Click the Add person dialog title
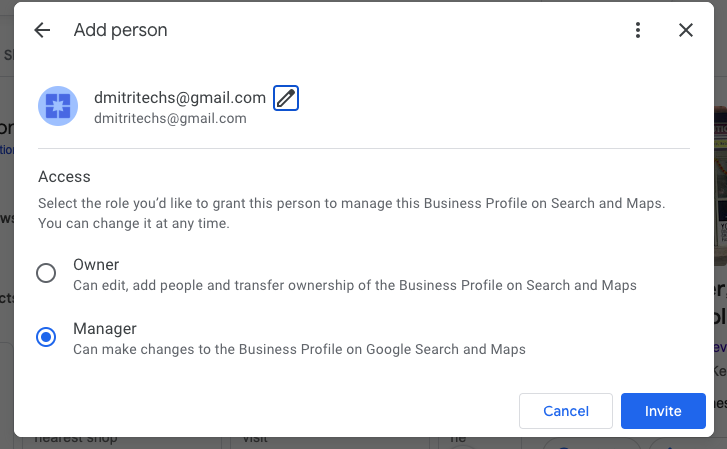Viewport: 727px width, 449px height. (x=120, y=30)
